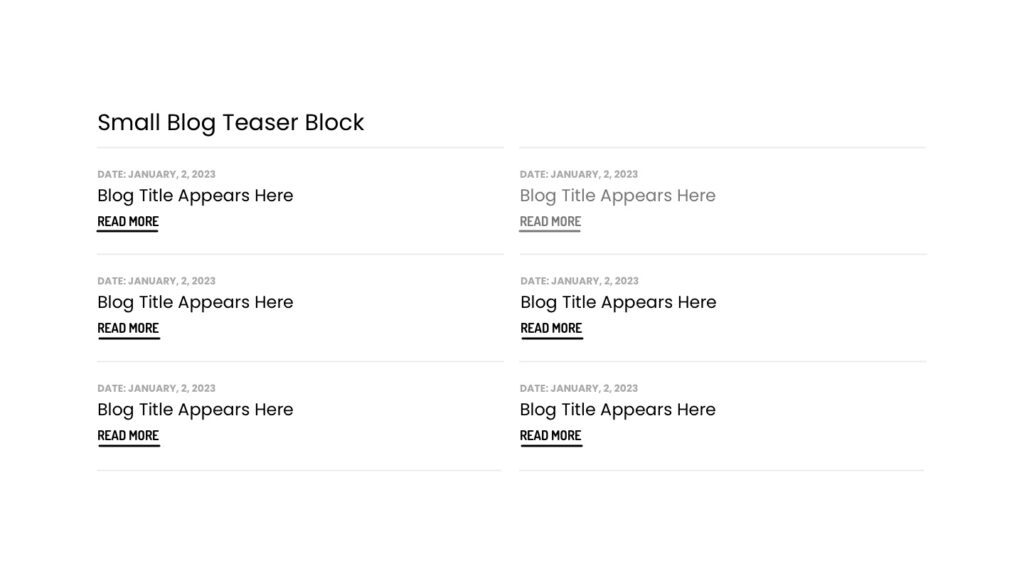Select date label in third right-column teaser
The image size is (1024, 576).
579,388
